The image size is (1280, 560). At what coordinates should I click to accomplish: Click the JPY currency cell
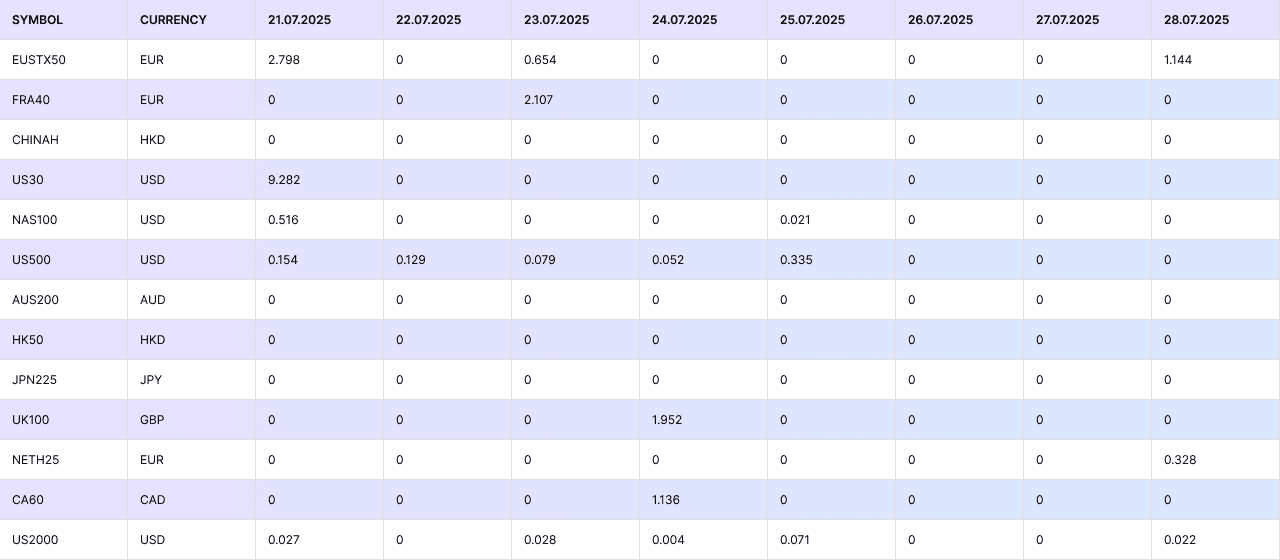pyautogui.click(x=192, y=380)
